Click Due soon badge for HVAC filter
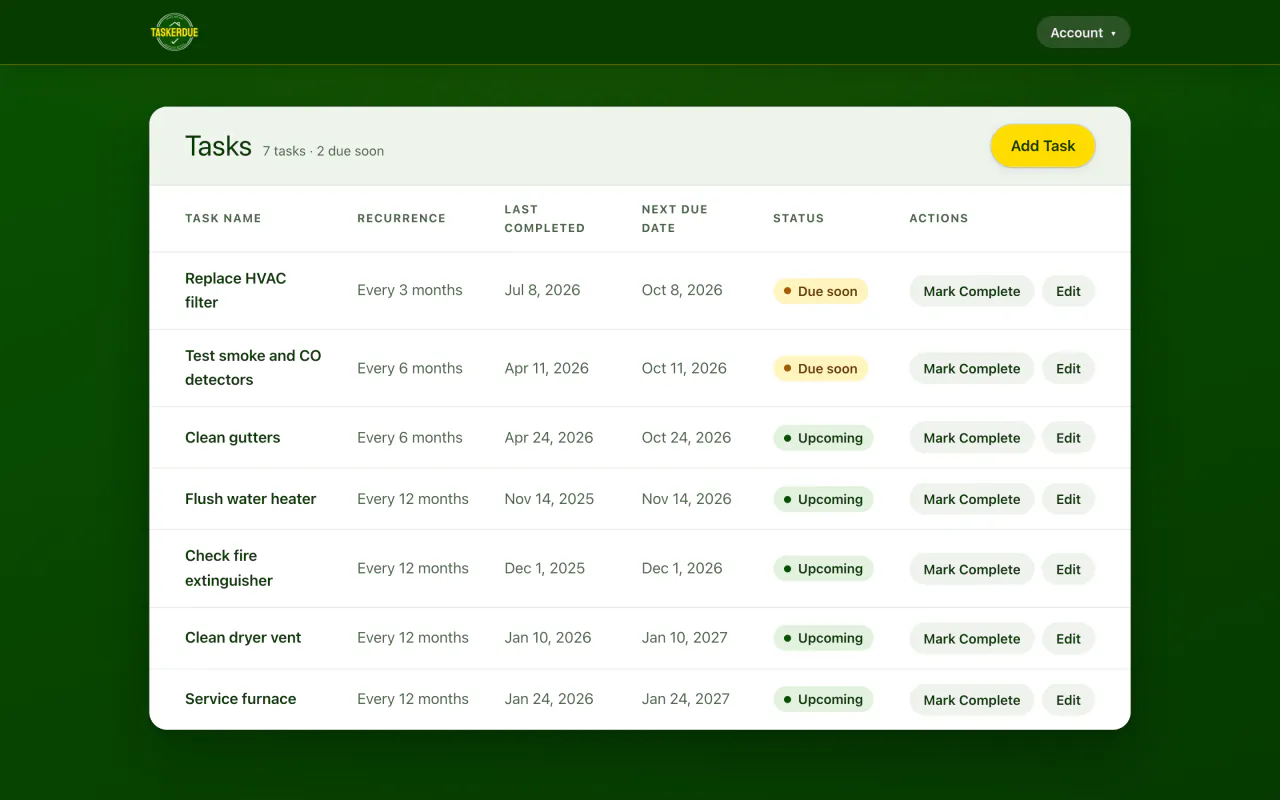 click(820, 291)
